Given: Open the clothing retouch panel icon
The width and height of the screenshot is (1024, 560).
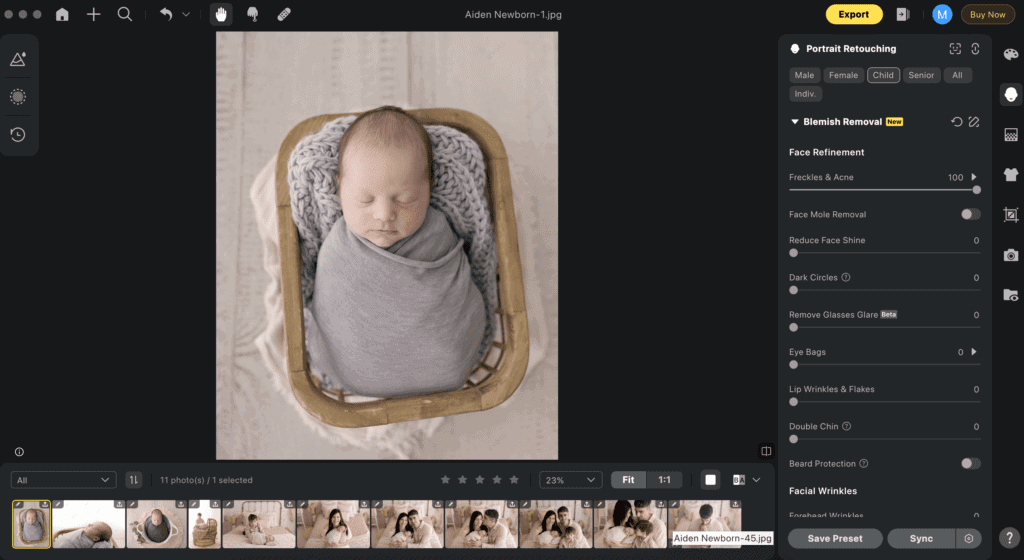Looking at the screenshot, I should 1011,174.
